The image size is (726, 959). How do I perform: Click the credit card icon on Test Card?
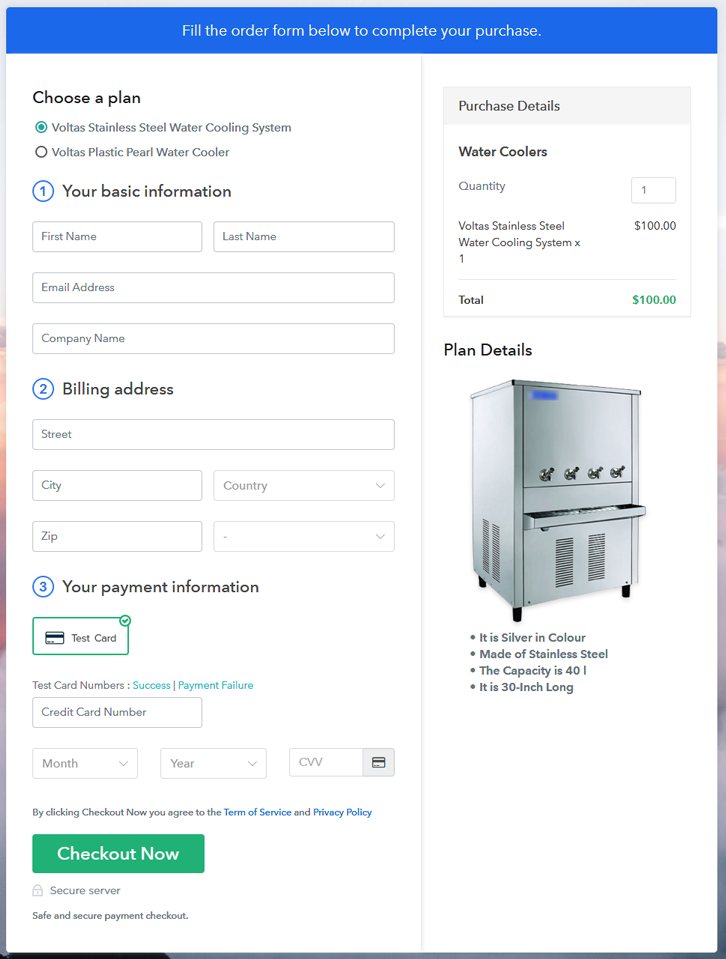54,638
